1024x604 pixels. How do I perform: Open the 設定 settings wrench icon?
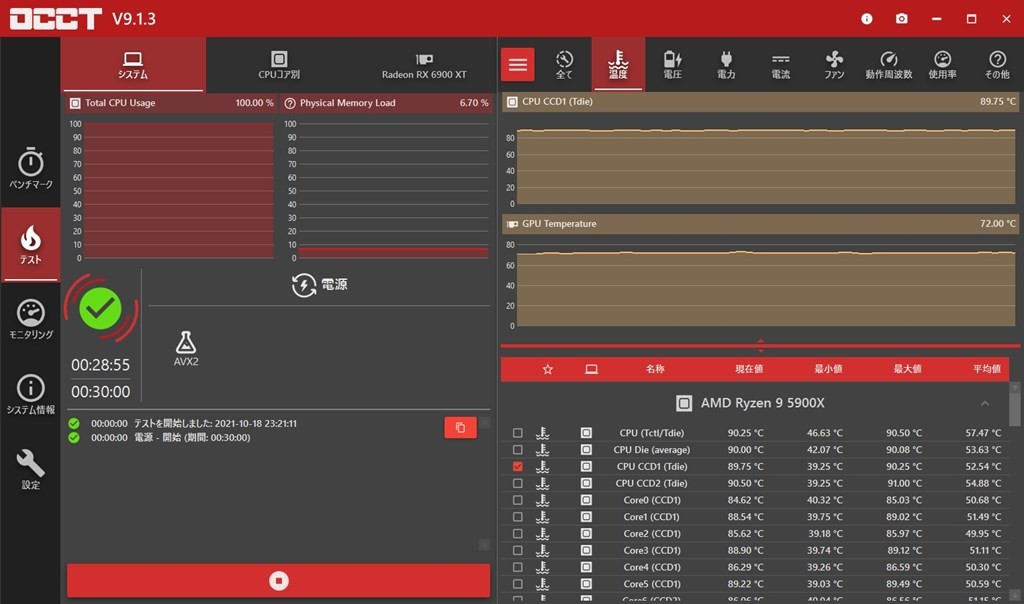coord(31,469)
